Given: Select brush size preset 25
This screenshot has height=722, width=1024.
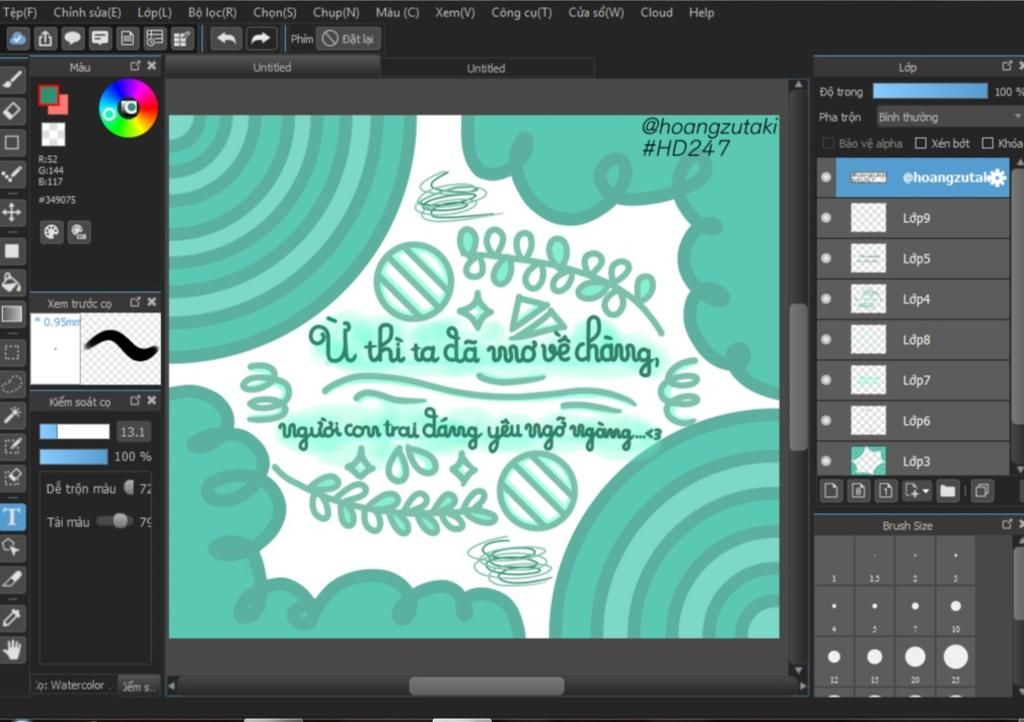Looking at the screenshot, I should click(955, 662).
